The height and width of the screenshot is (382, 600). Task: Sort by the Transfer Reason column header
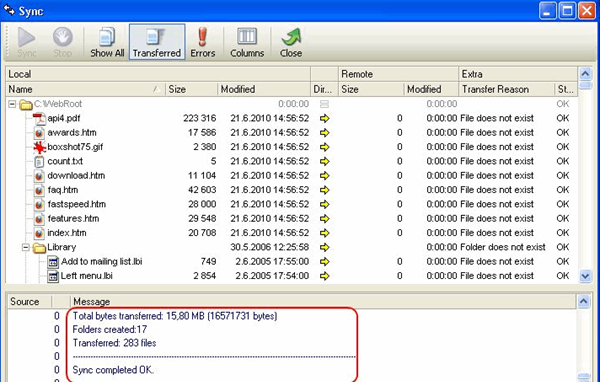click(x=506, y=89)
